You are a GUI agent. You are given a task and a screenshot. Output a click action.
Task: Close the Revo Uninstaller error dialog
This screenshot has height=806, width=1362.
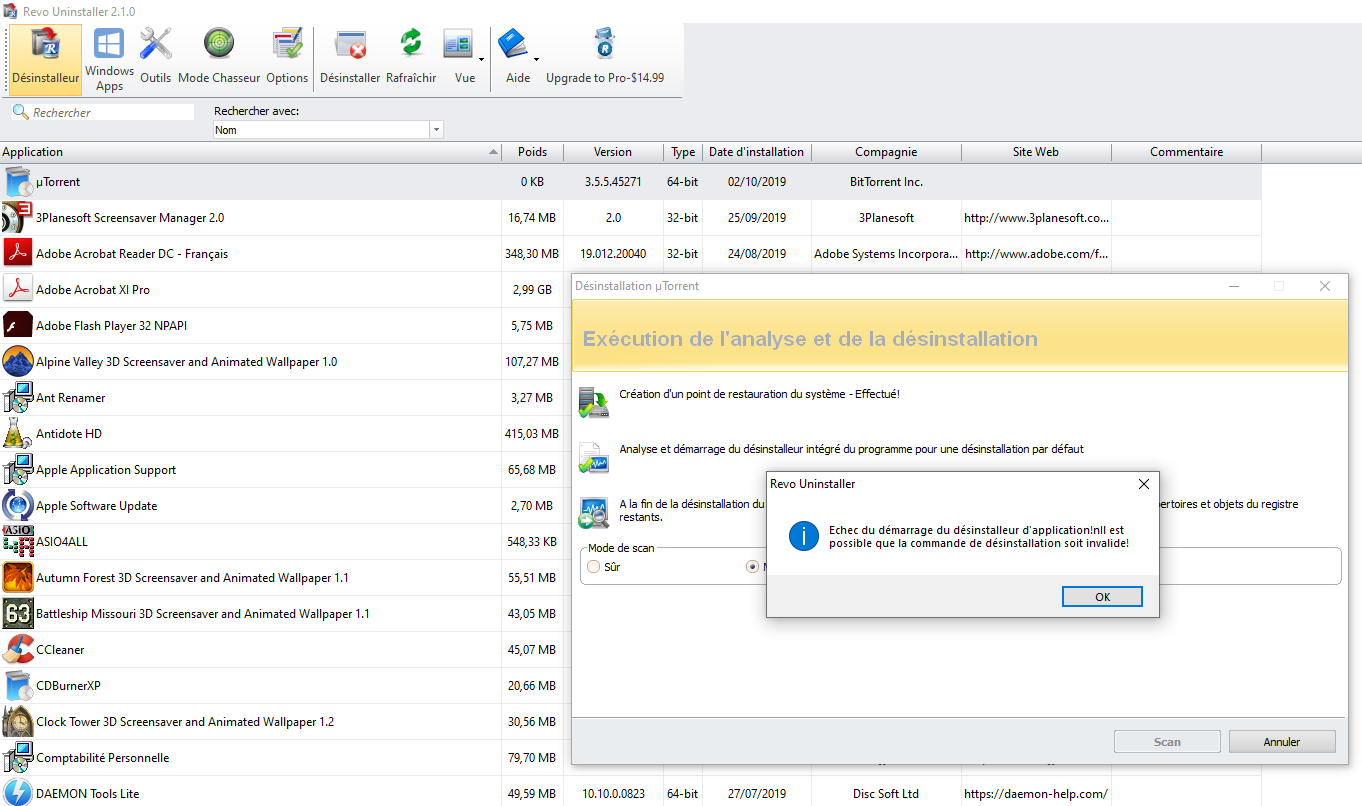pyautogui.click(x=1144, y=484)
